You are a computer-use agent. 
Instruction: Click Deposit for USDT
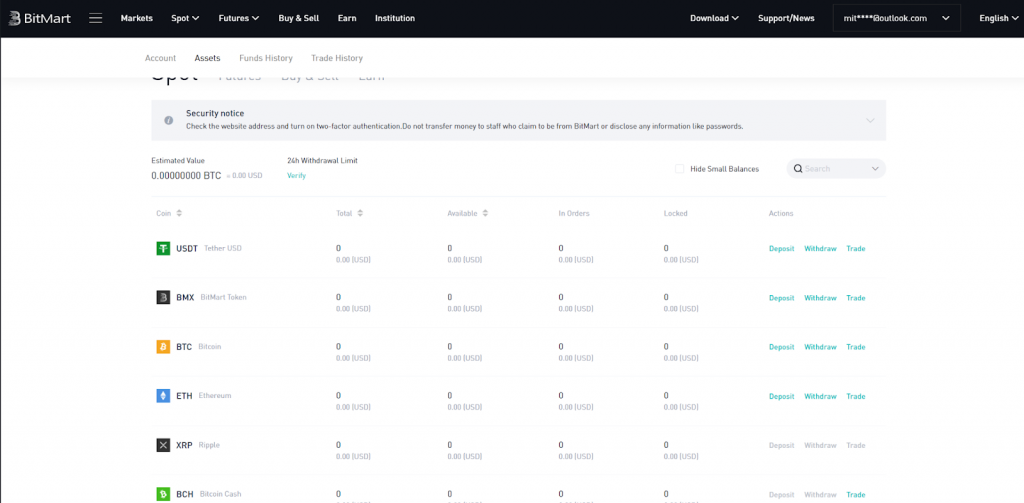pos(782,248)
